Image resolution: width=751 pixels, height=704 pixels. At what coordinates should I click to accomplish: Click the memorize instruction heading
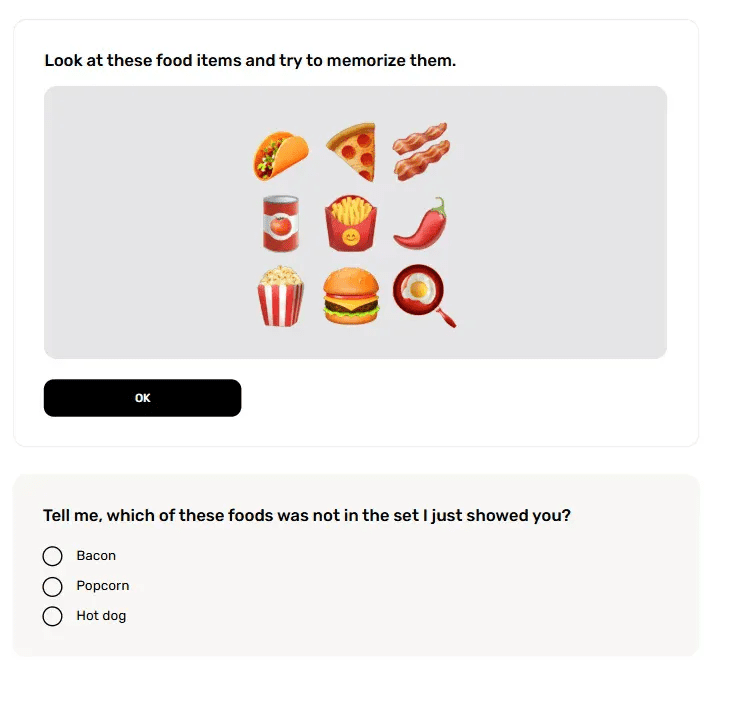[250, 61]
